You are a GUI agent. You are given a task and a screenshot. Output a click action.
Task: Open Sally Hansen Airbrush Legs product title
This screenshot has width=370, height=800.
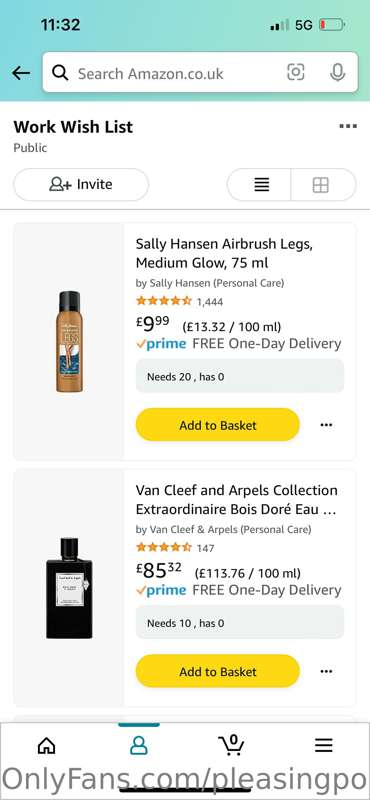[x=224, y=254]
